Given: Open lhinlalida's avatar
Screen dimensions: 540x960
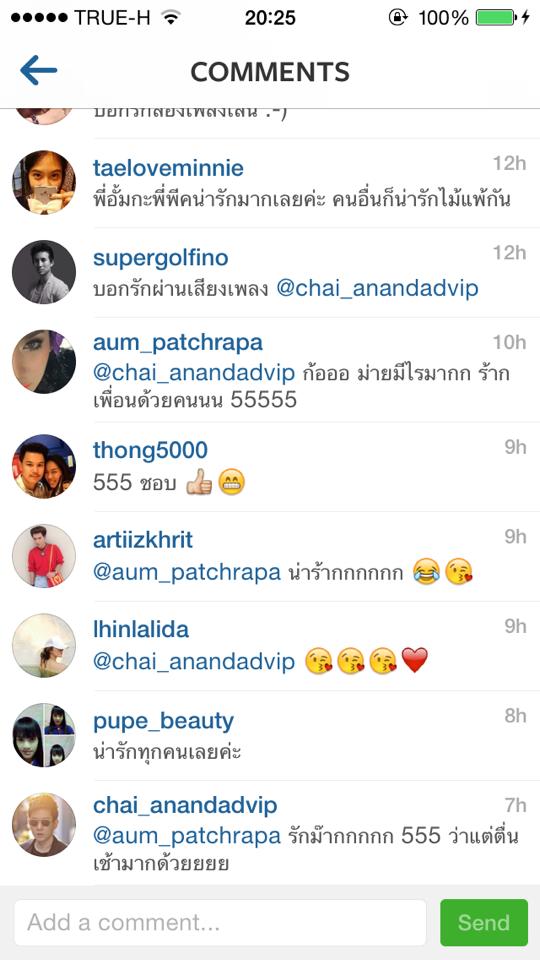Looking at the screenshot, I should [44, 645].
